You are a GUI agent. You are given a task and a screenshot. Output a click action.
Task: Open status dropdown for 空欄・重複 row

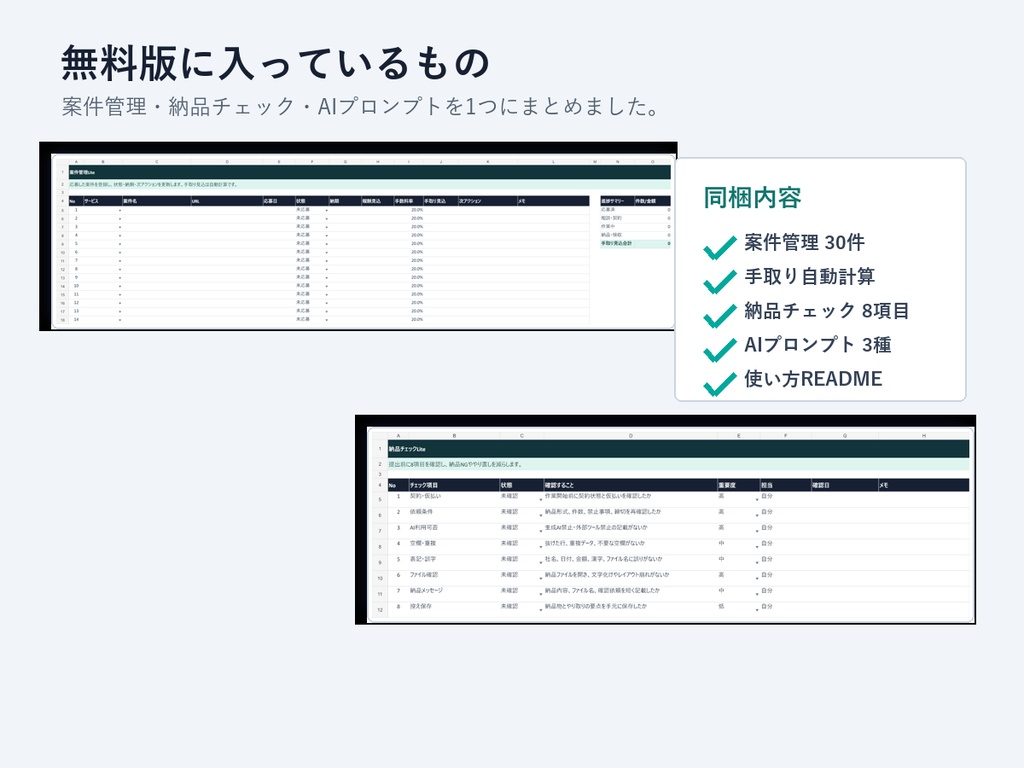(541, 545)
